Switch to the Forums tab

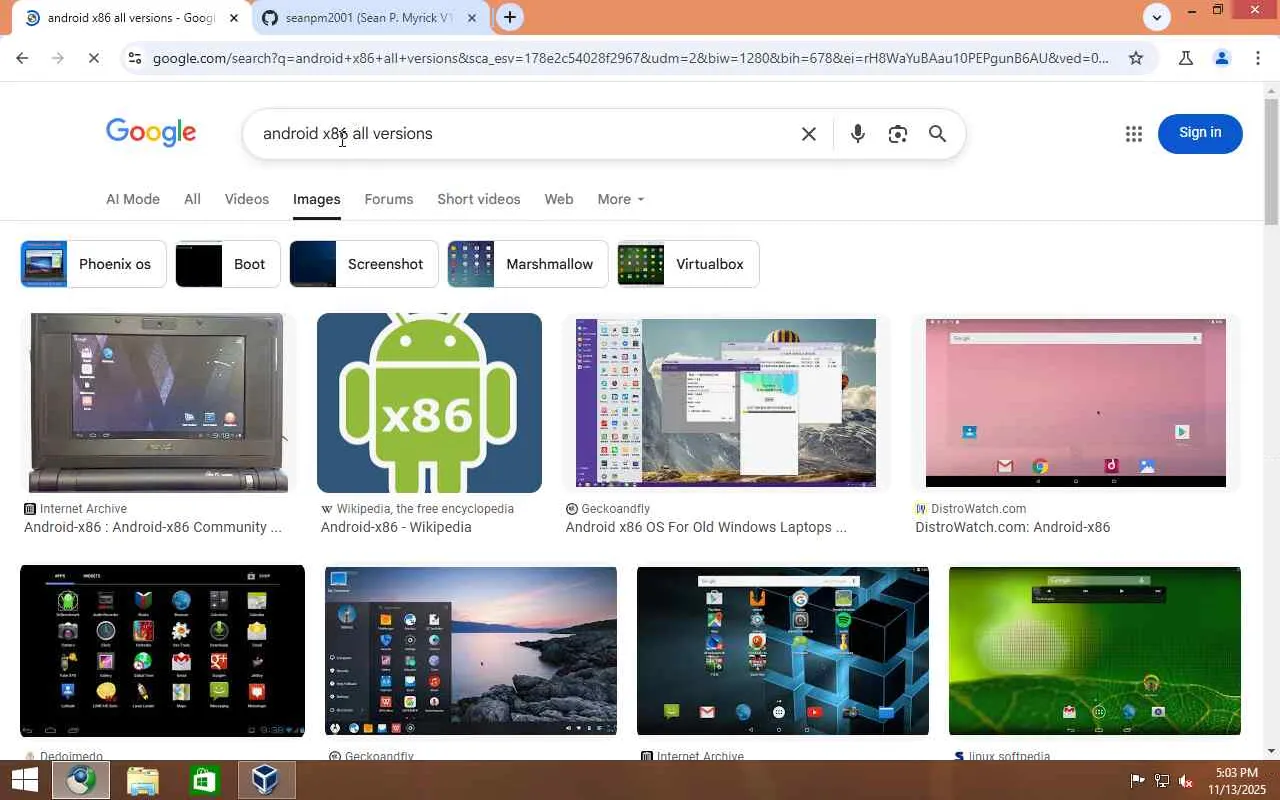pos(389,199)
